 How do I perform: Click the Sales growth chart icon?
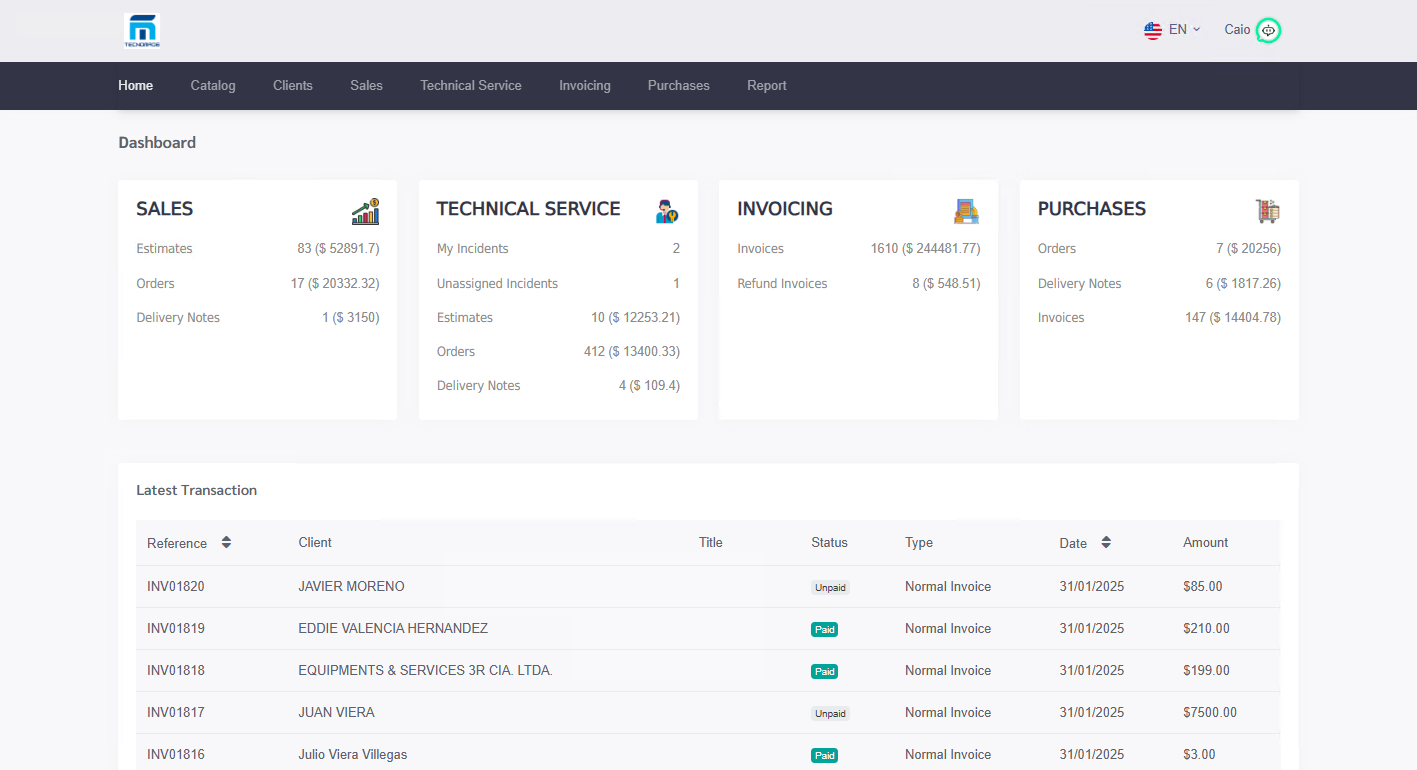[365, 211]
